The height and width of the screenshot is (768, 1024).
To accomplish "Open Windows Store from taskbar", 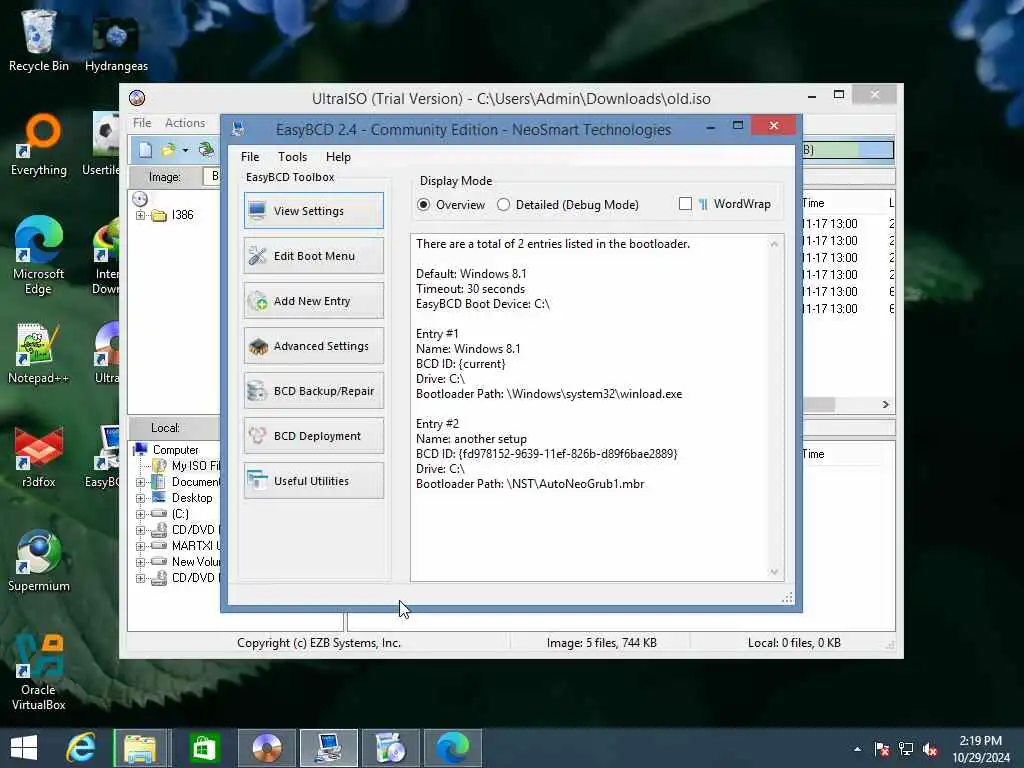I will pyautogui.click(x=204, y=748).
